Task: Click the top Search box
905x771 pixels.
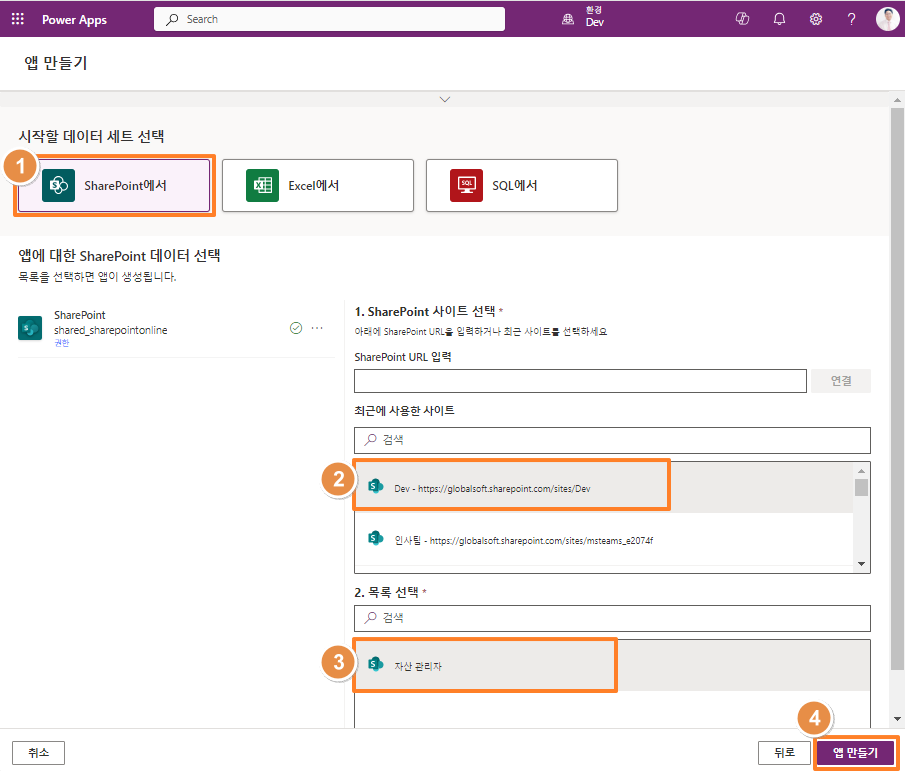Action: point(329,19)
